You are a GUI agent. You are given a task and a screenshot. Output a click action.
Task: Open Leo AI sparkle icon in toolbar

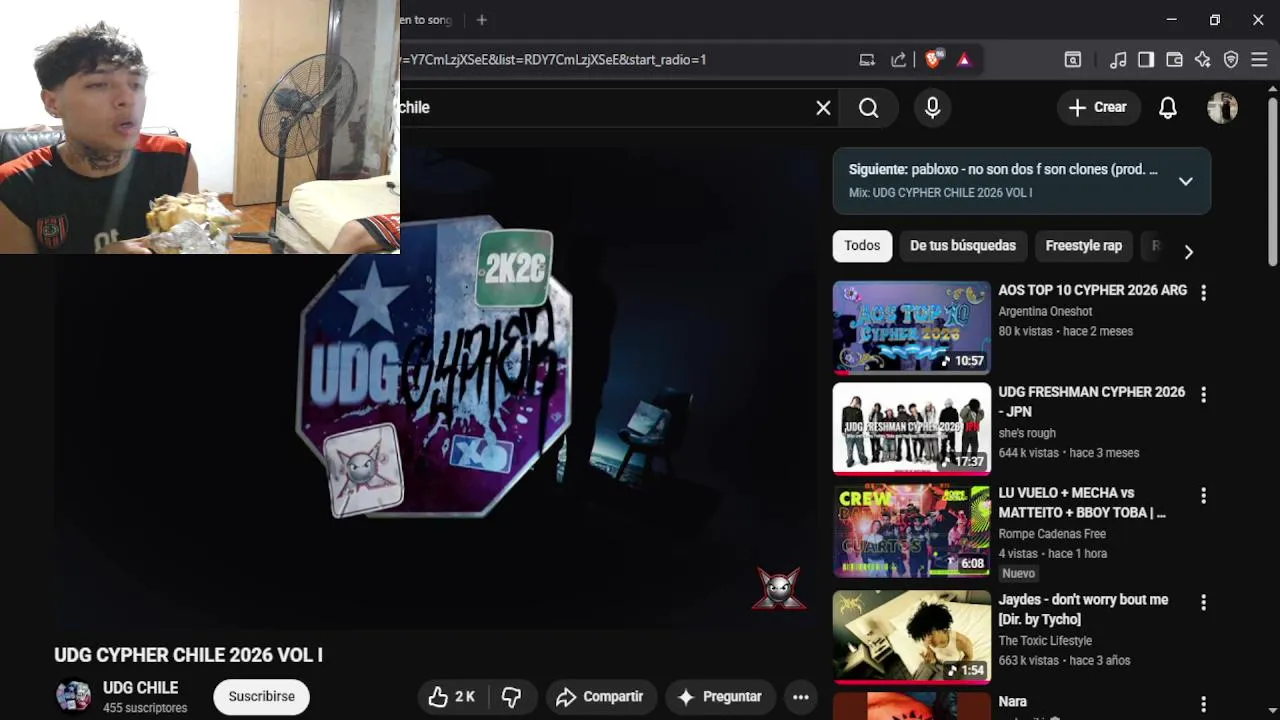tap(1203, 60)
